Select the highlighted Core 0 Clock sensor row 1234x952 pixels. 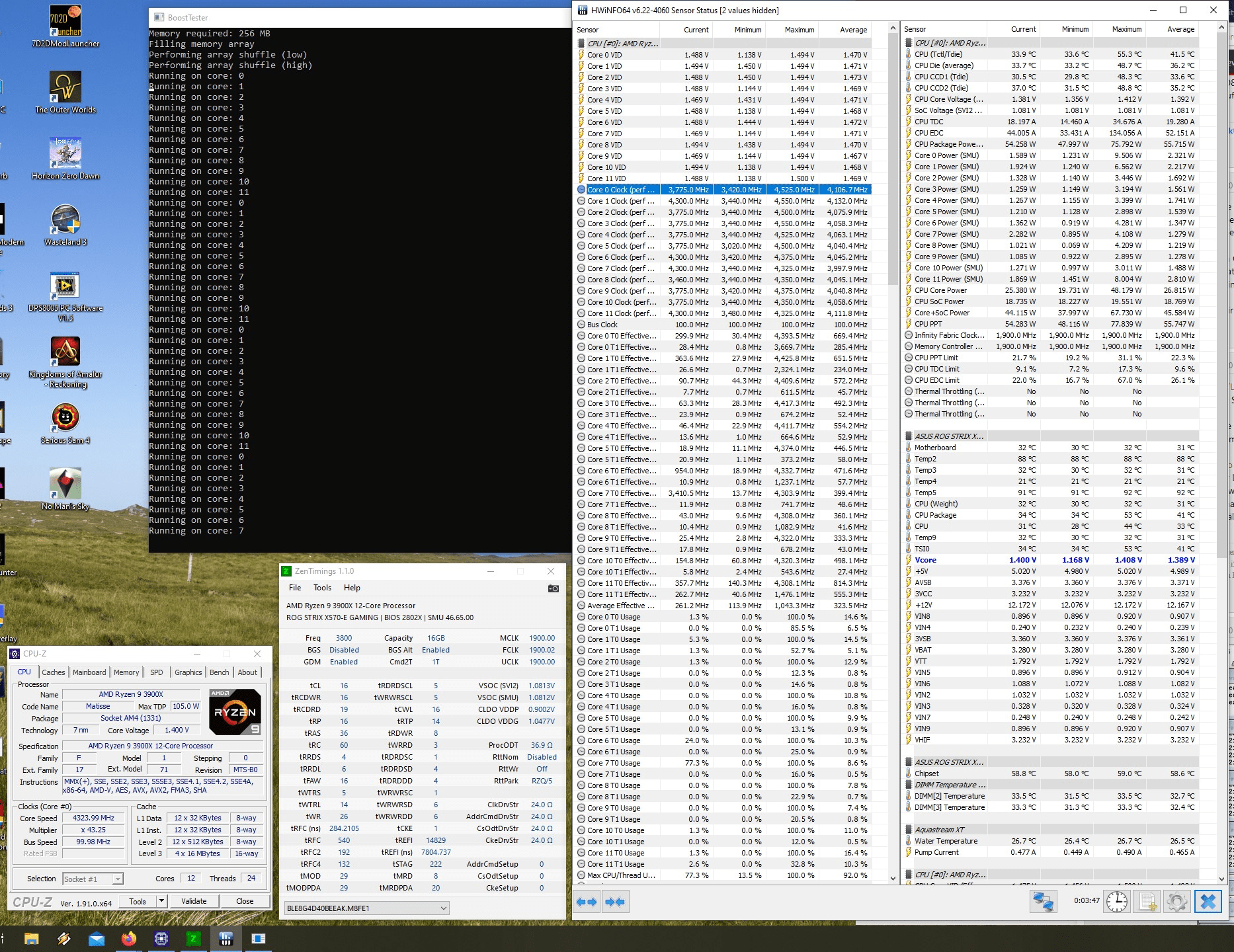[723, 190]
